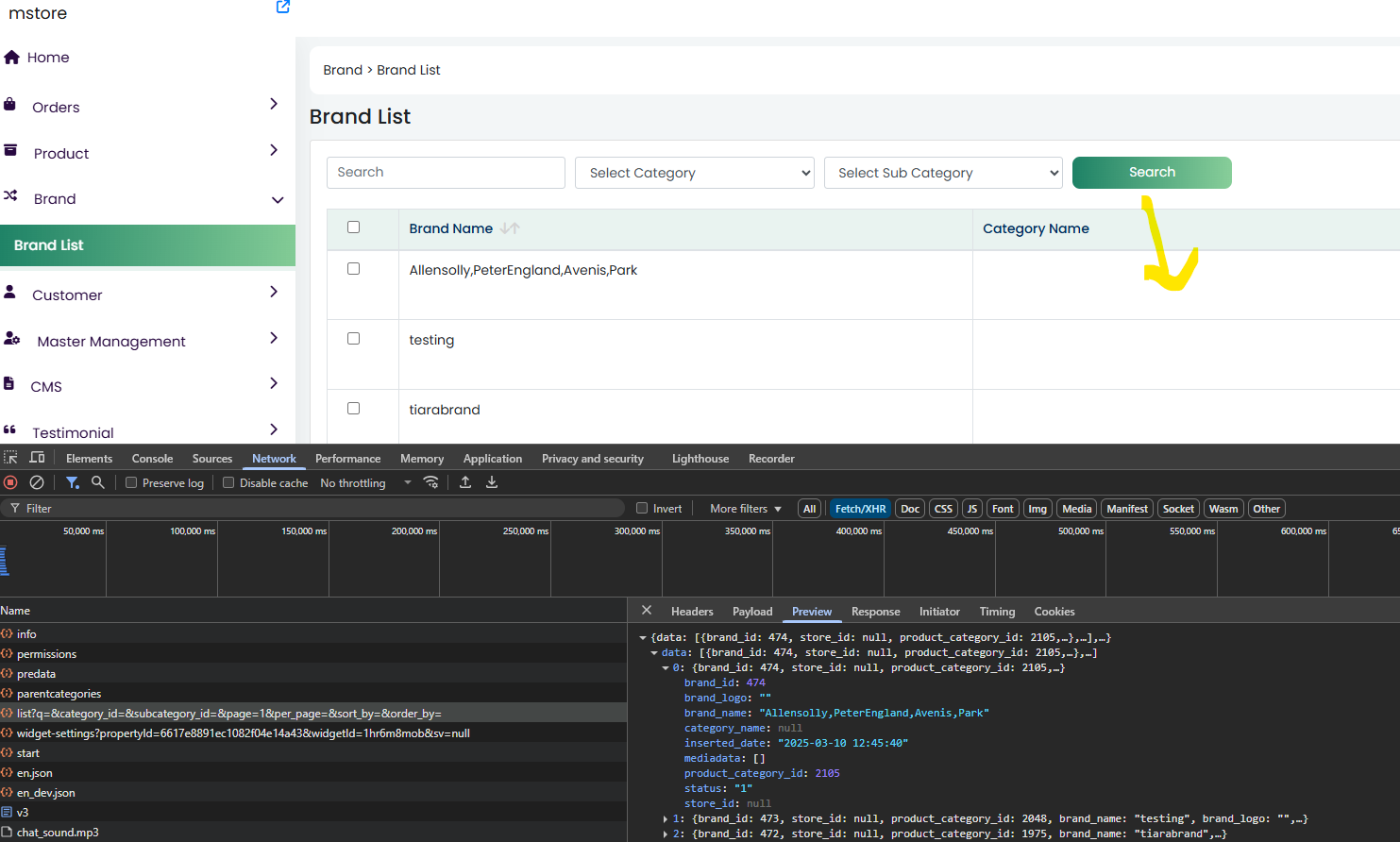Check the Allensolly,PeterEngland,Avenis,Park row checkbox
Viewport: 1400px width, 842px height.
click(x=353, y=269)
